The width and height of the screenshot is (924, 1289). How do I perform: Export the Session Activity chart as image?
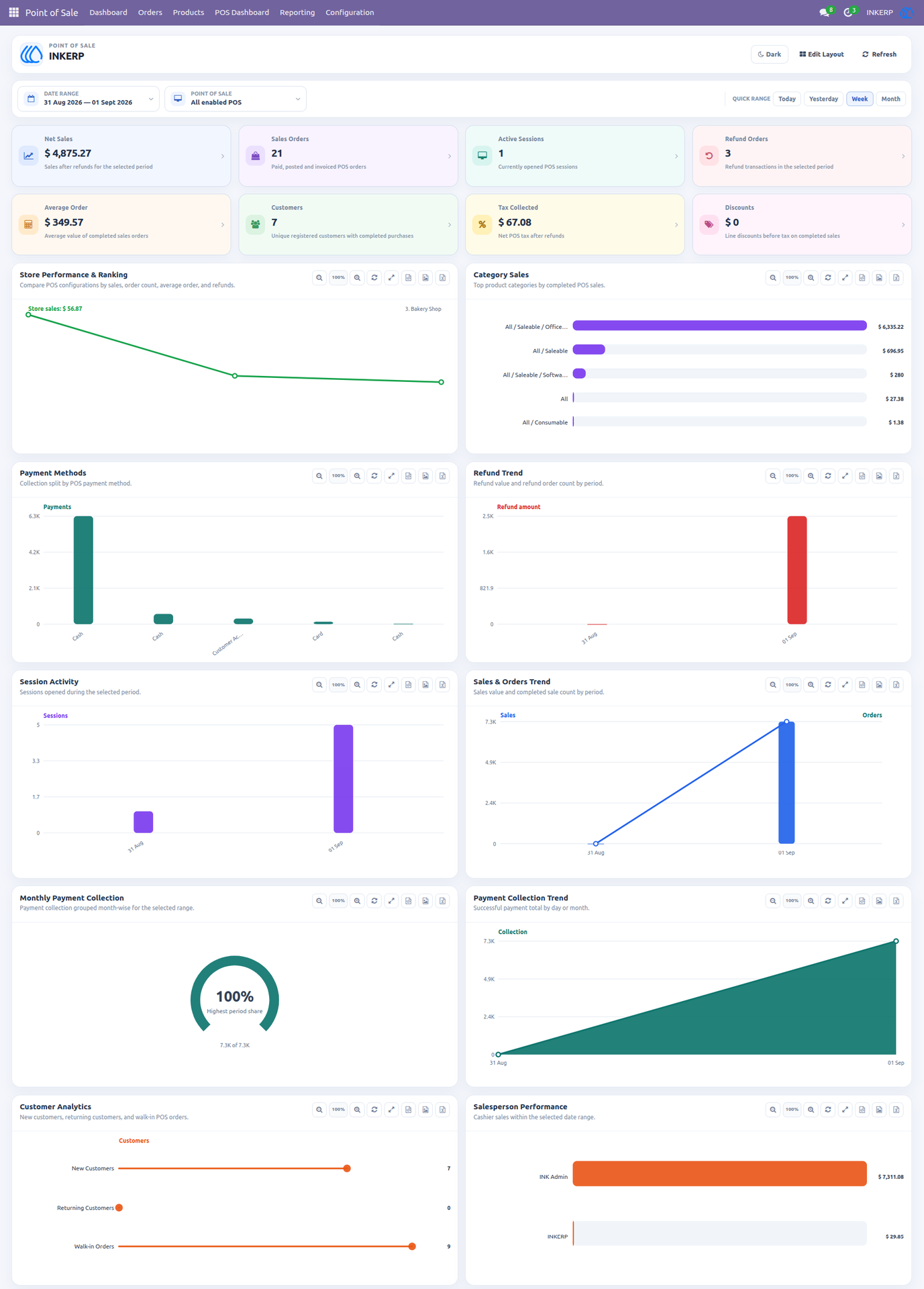[425, 685]
